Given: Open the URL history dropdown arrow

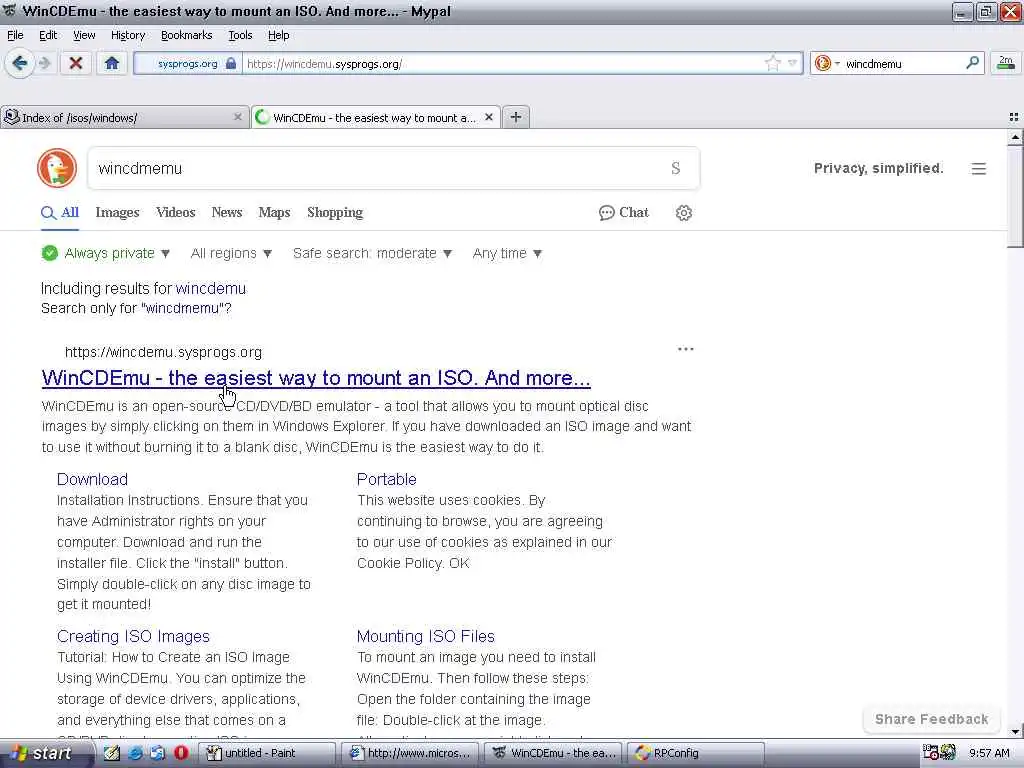Looking at the screenshot, I should (792, 63).
